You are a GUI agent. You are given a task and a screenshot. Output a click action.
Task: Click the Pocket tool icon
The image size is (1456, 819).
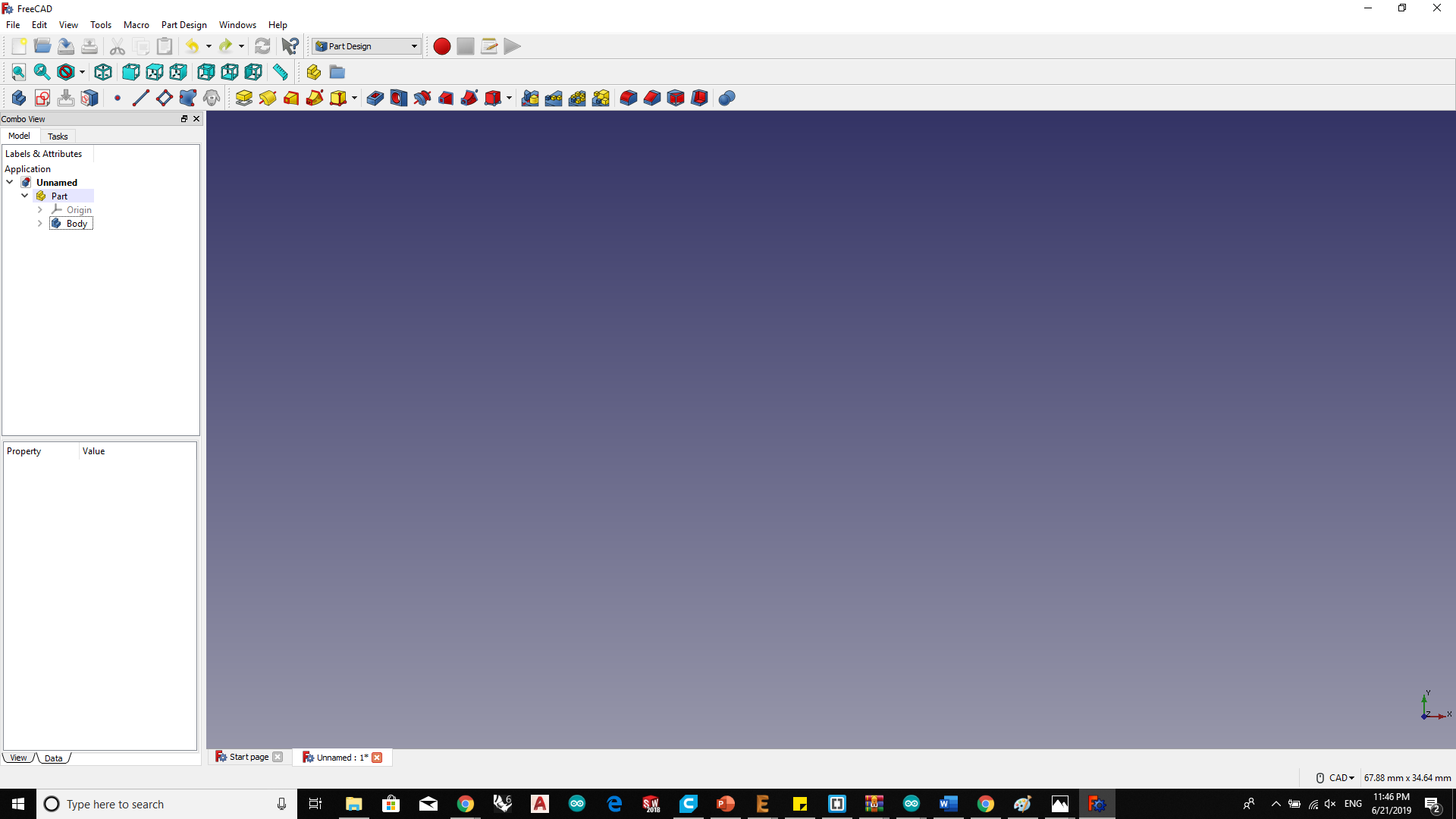tap(375, 98)
